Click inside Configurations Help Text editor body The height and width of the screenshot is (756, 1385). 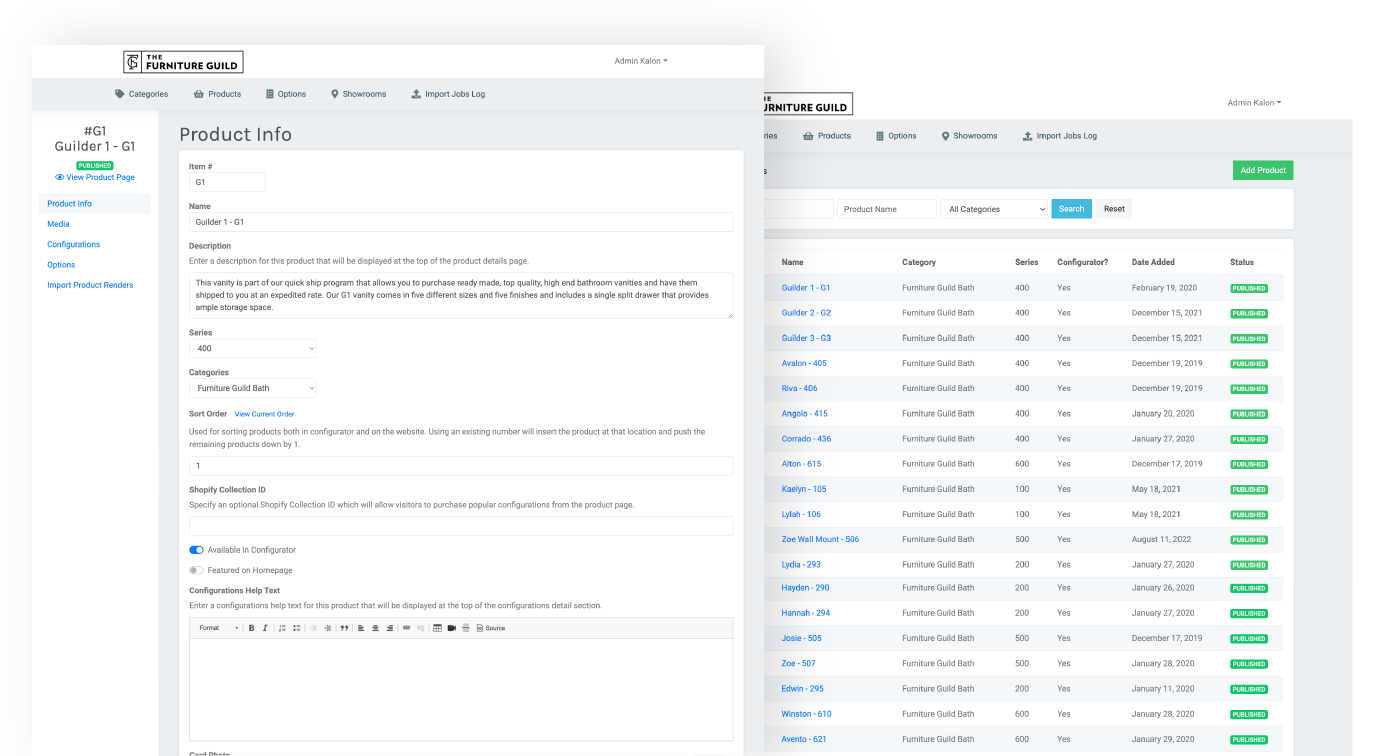461,689
